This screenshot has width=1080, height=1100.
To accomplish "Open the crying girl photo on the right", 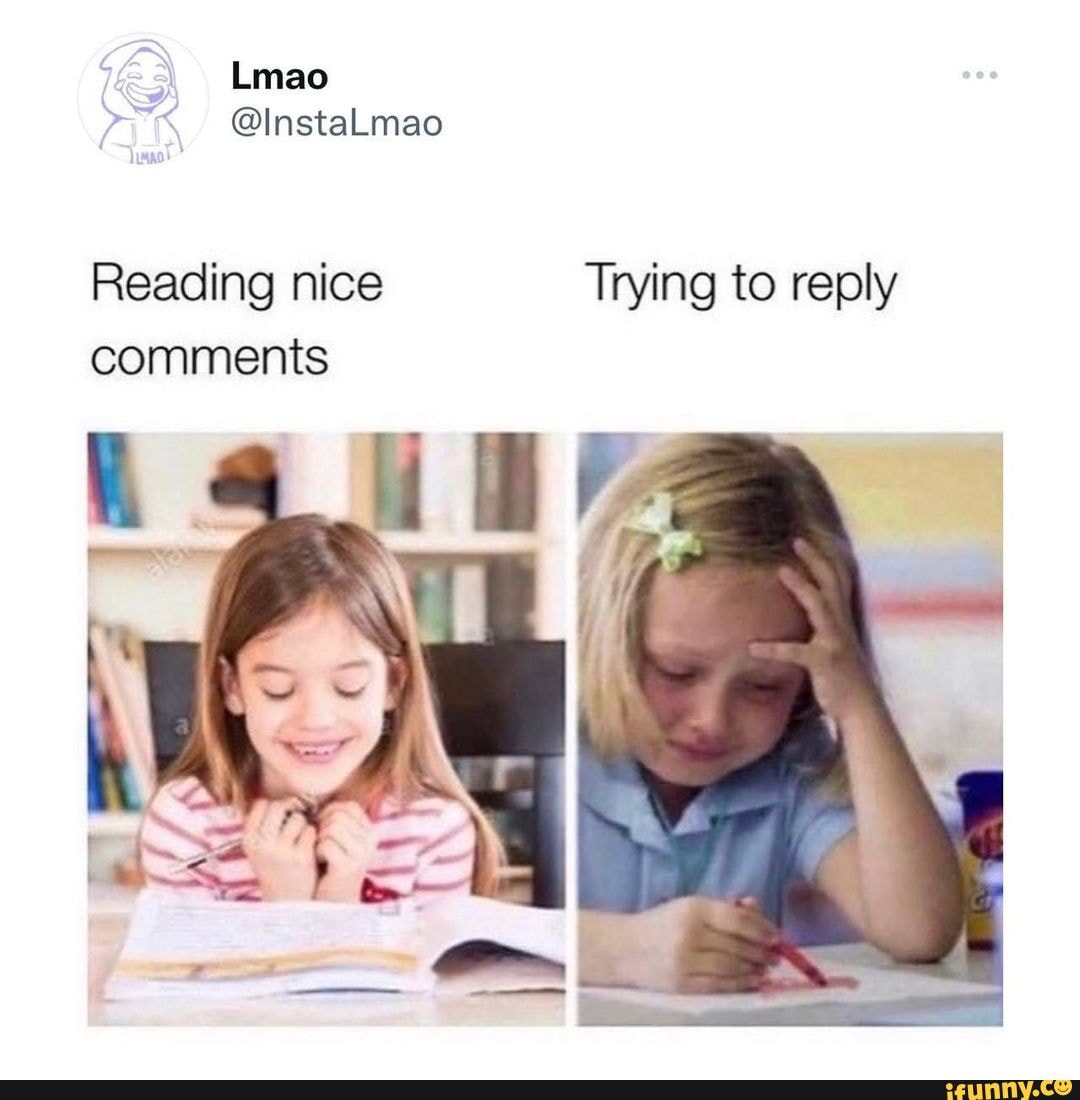I will (789, 729).
